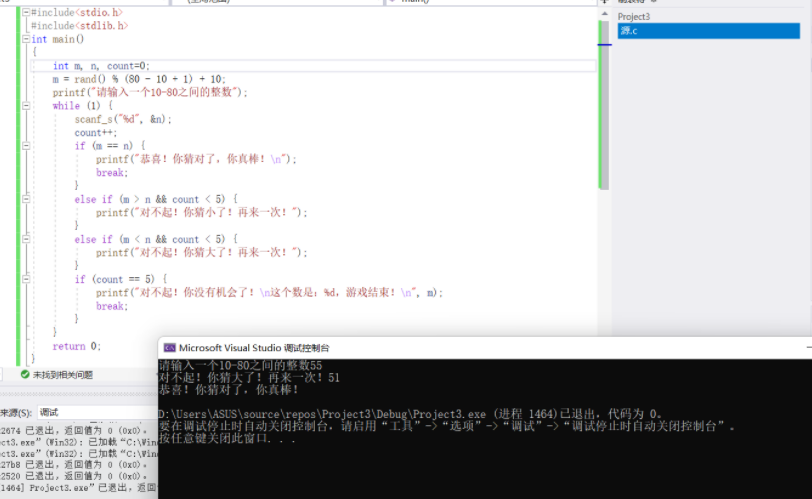Click the debug console window icon
This screenshot has height=499, width=812.
169,348
